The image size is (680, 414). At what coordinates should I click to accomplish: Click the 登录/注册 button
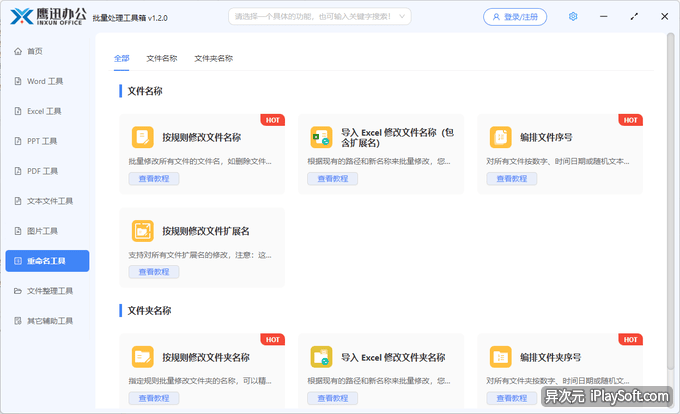515,17
